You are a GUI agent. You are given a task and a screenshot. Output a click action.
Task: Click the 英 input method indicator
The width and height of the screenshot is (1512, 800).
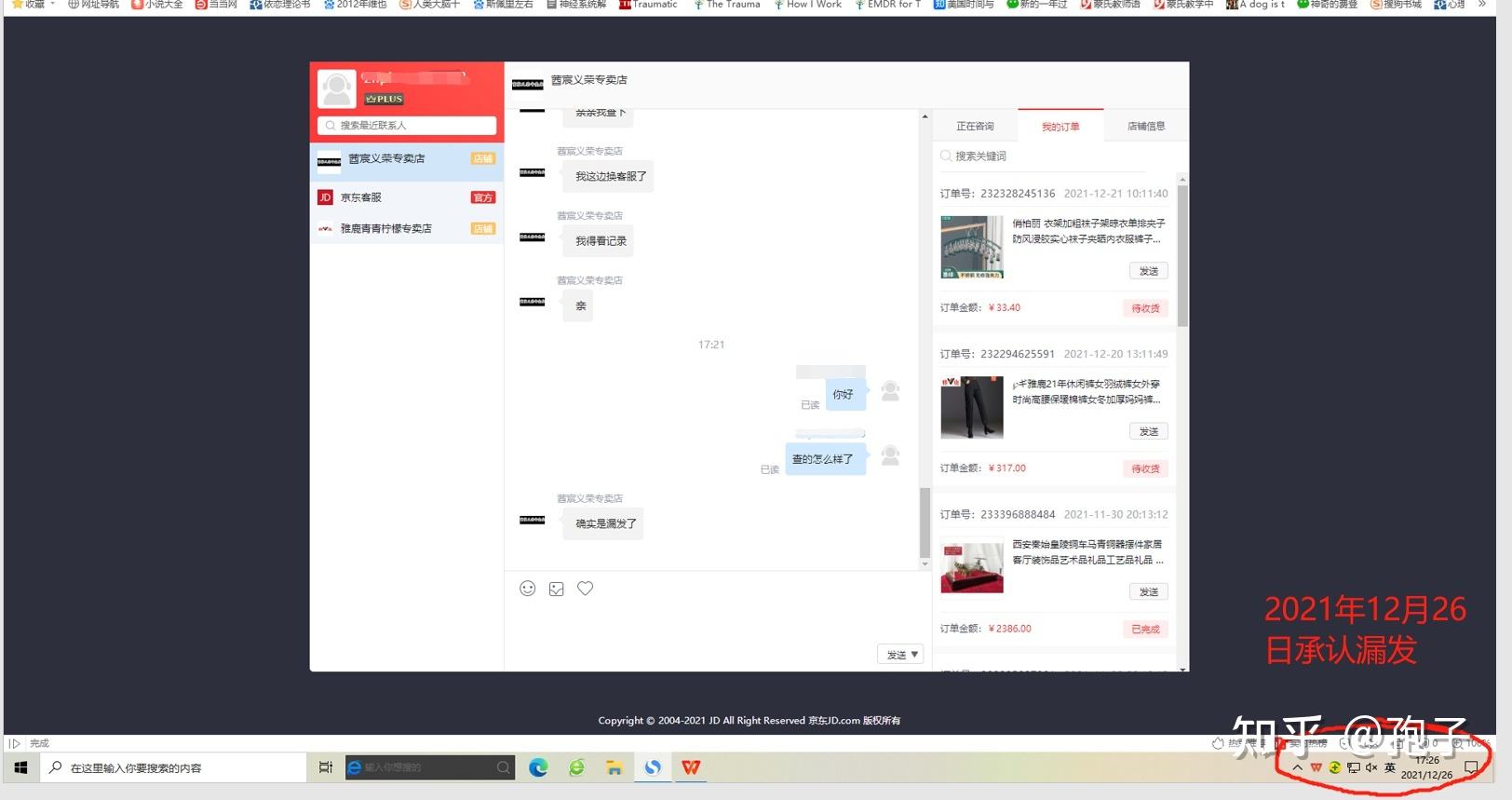[x=1390, y=767]
